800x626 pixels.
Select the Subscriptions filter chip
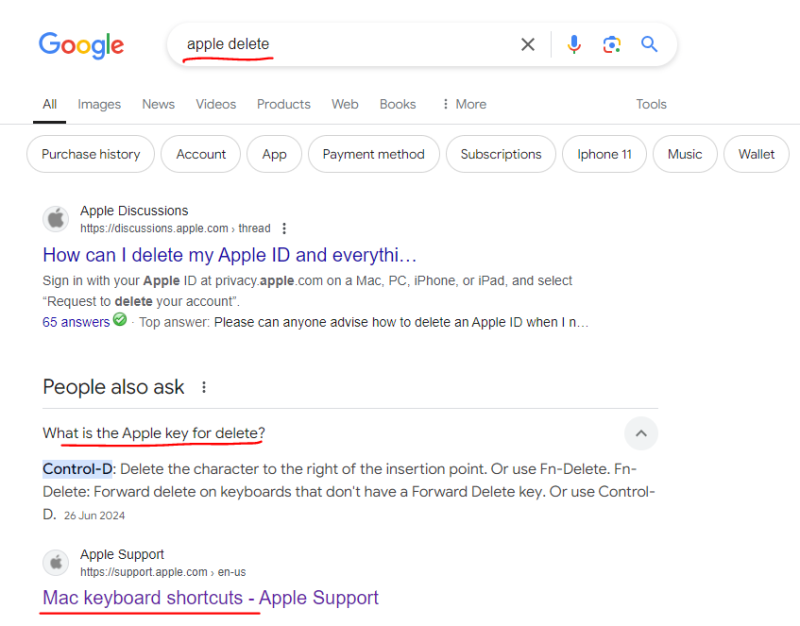click(501, 154)
